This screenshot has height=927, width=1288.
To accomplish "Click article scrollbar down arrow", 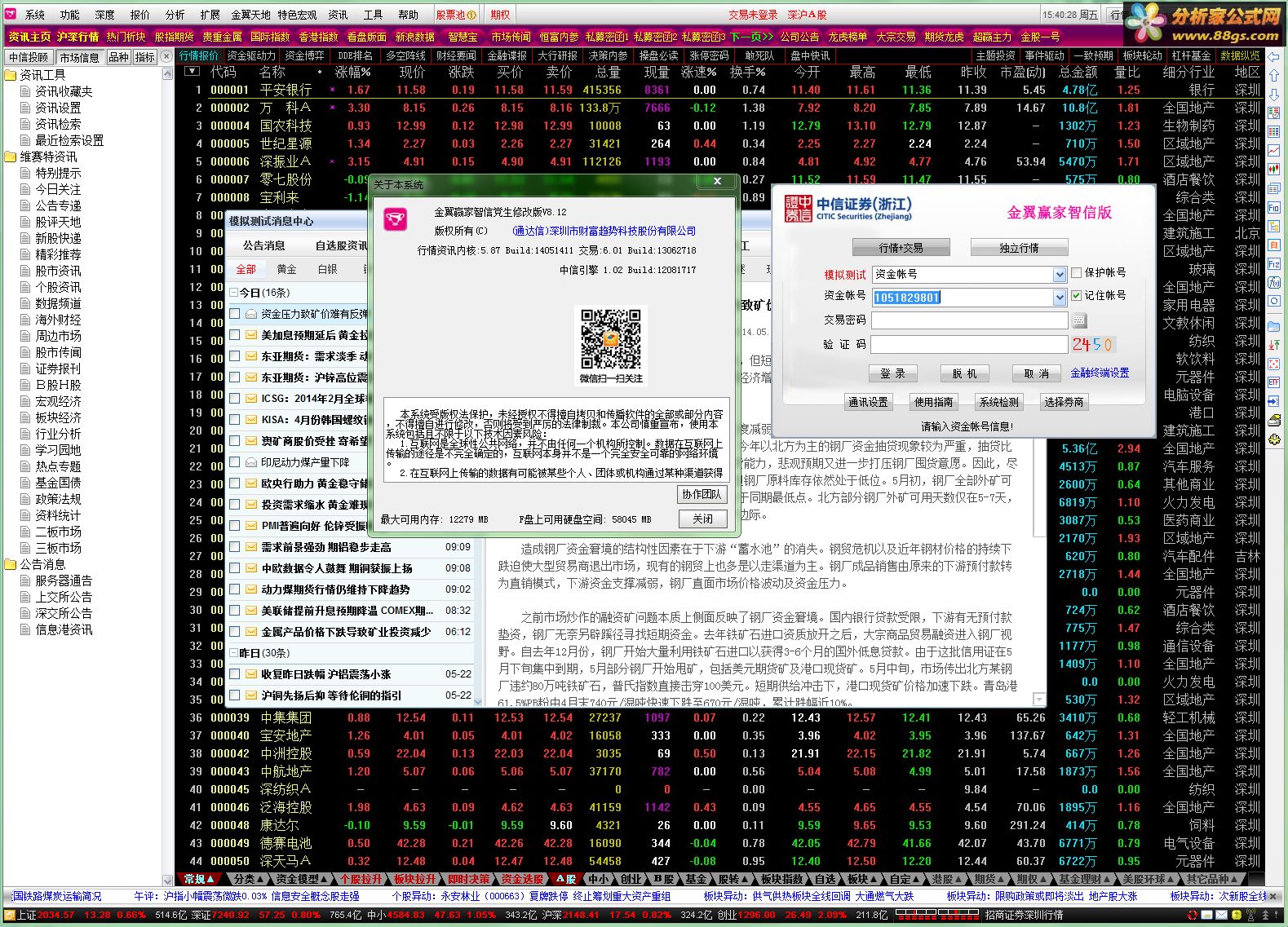I will (x=1039, y=700).
